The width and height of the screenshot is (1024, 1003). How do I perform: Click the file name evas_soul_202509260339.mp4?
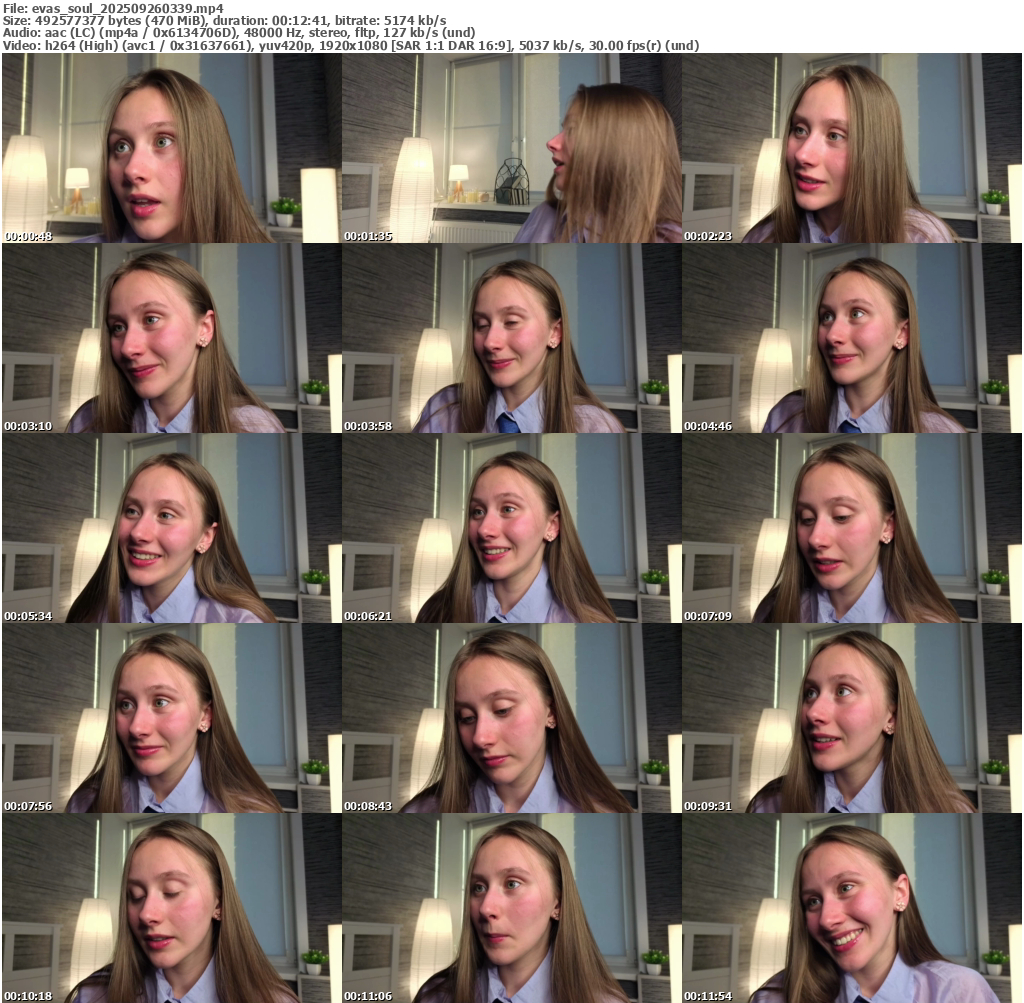(x=127, y=8)
